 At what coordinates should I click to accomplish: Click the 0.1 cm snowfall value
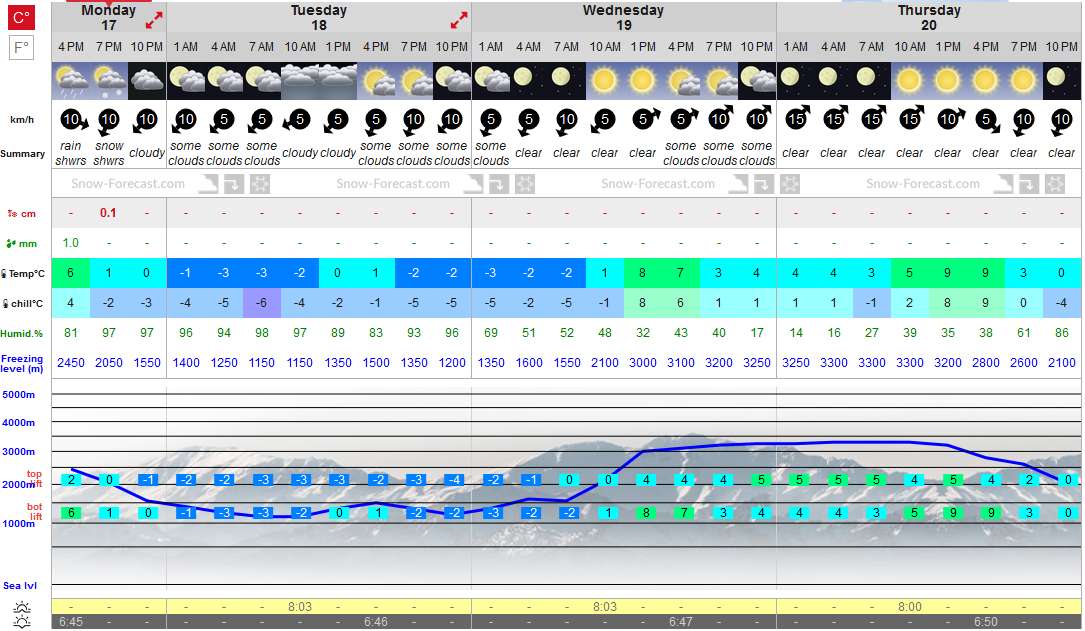tap(109, 213)
